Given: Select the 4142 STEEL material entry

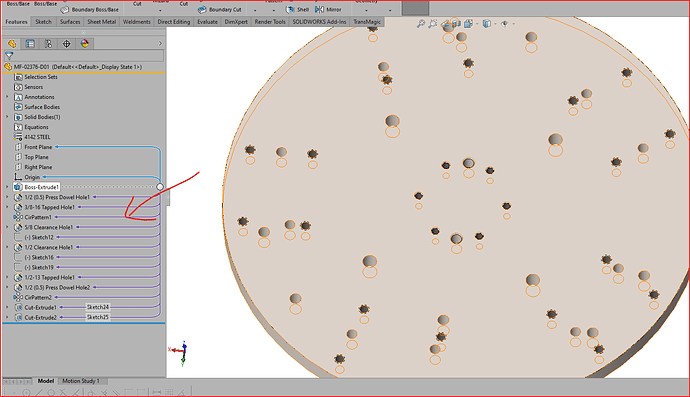Looking at the screenshot, I should [37, 137].
